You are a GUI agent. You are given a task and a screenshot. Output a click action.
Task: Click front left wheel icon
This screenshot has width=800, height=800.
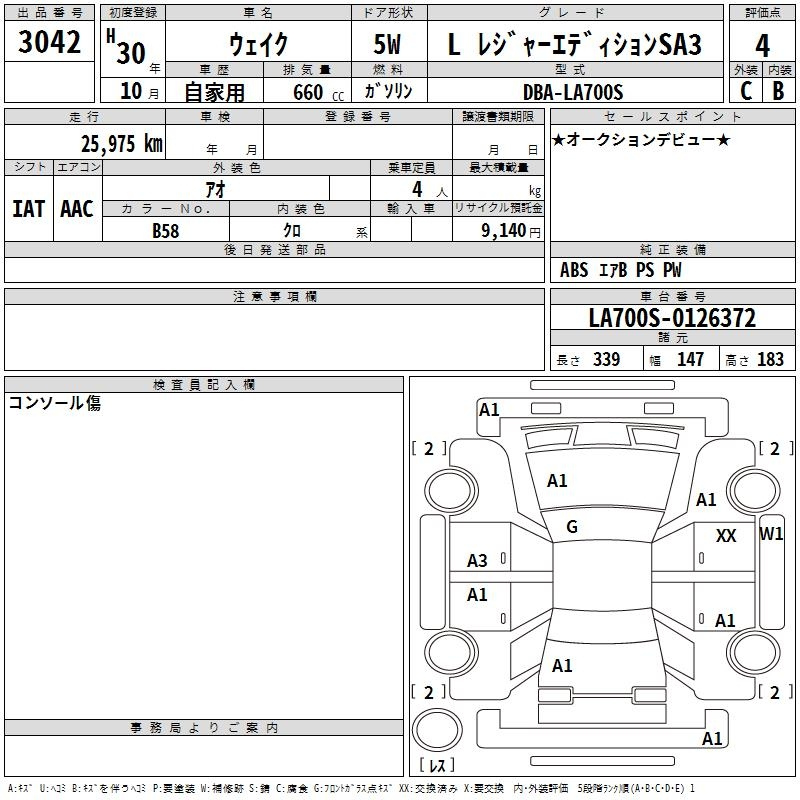click(x=451, y=491)
